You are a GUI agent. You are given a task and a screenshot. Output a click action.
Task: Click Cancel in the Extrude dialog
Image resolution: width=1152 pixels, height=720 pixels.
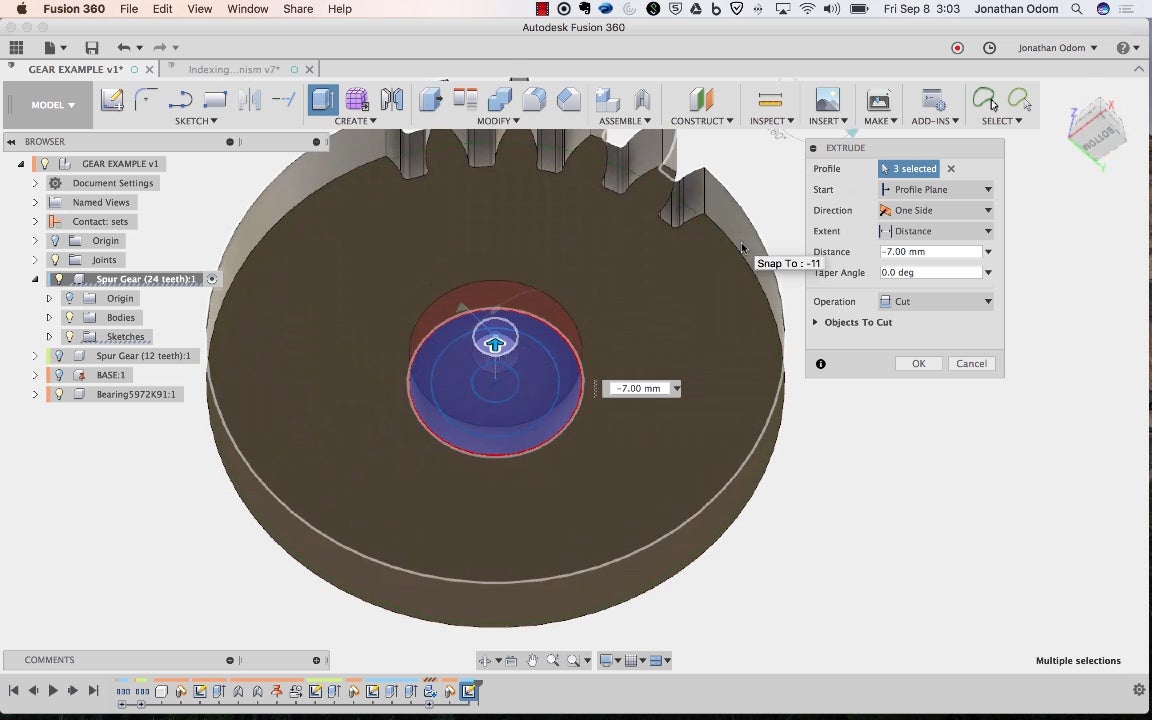(x=971, y=364)
